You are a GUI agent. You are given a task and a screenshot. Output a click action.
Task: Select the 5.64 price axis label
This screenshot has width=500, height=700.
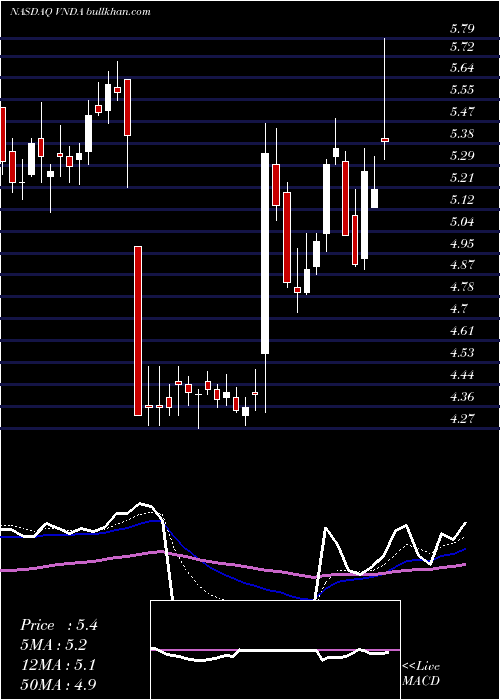[x=462, y=68]
